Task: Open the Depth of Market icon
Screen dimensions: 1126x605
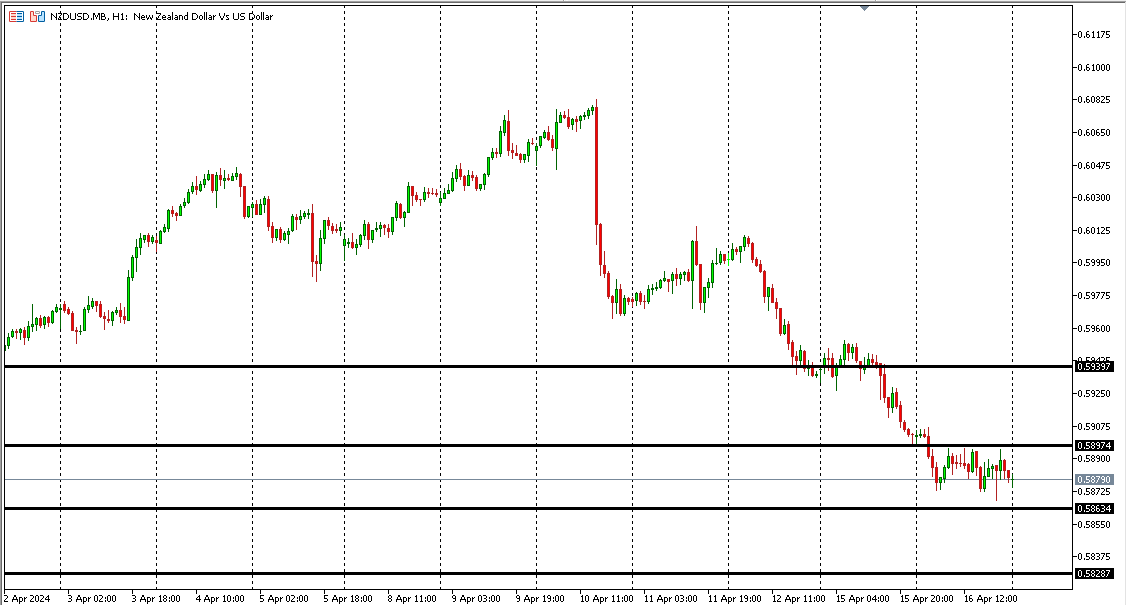Action: point(16,16)
